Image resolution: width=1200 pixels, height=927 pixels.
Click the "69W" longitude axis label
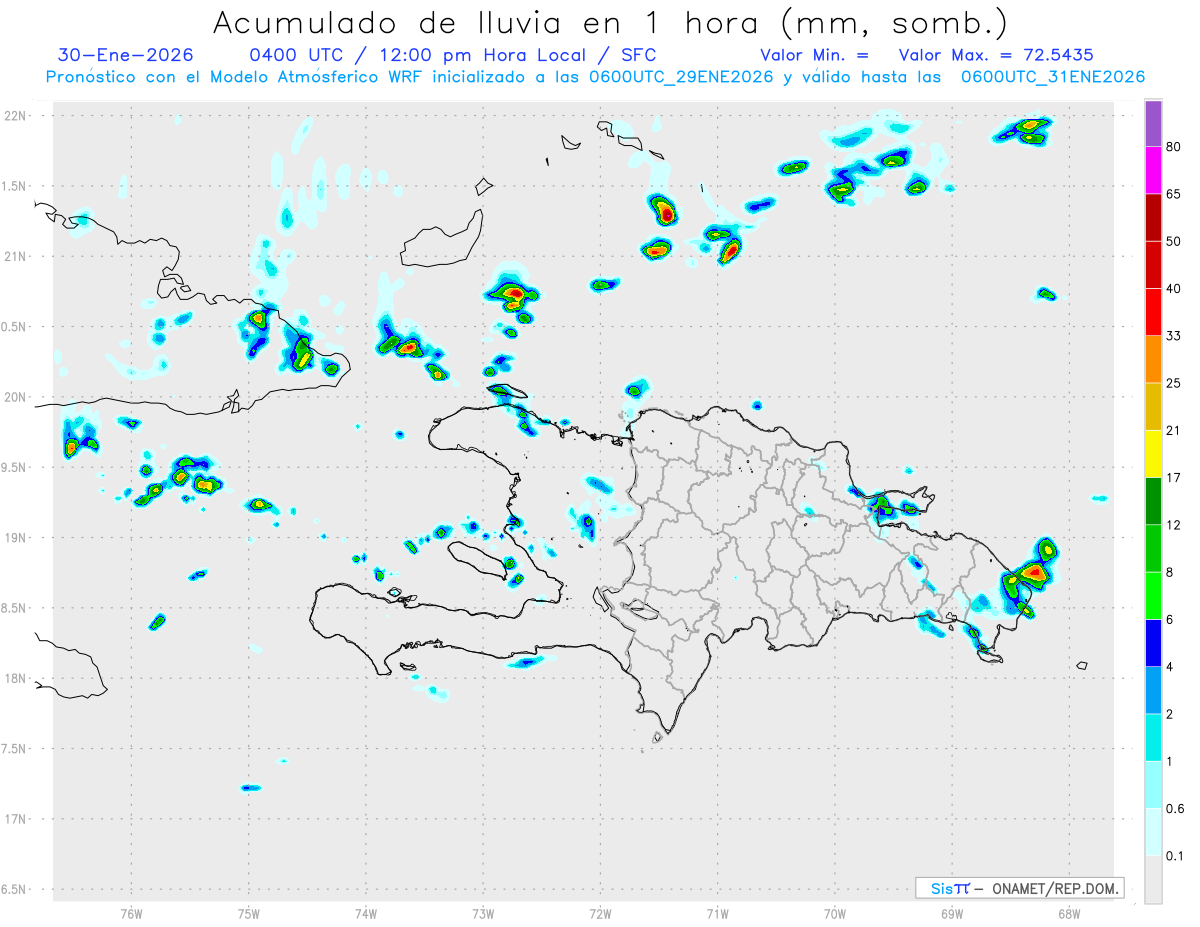pos(952,913)
